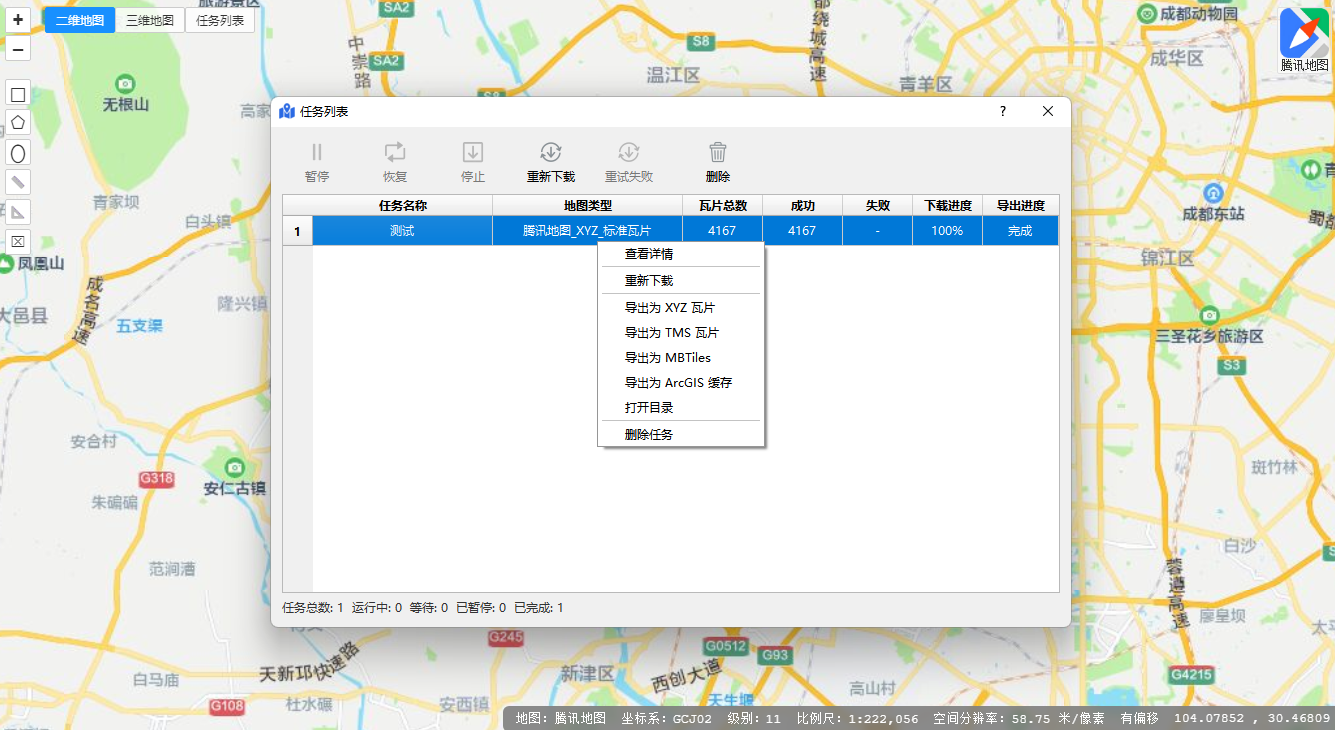Click the 任务列表 dialog title icon

(287, 111)
